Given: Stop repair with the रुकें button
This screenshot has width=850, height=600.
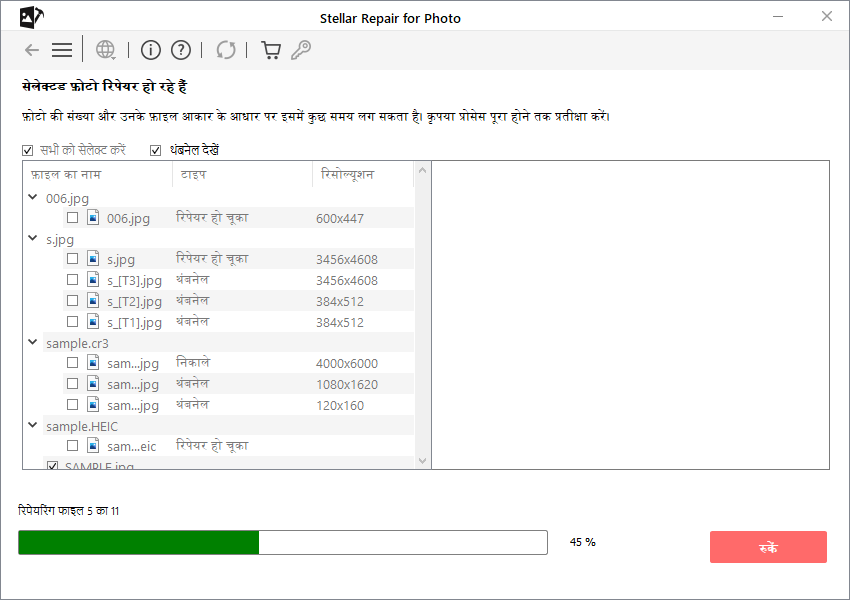Looking at the screenshot, I should pyautogui.click(x=768, y=547).
